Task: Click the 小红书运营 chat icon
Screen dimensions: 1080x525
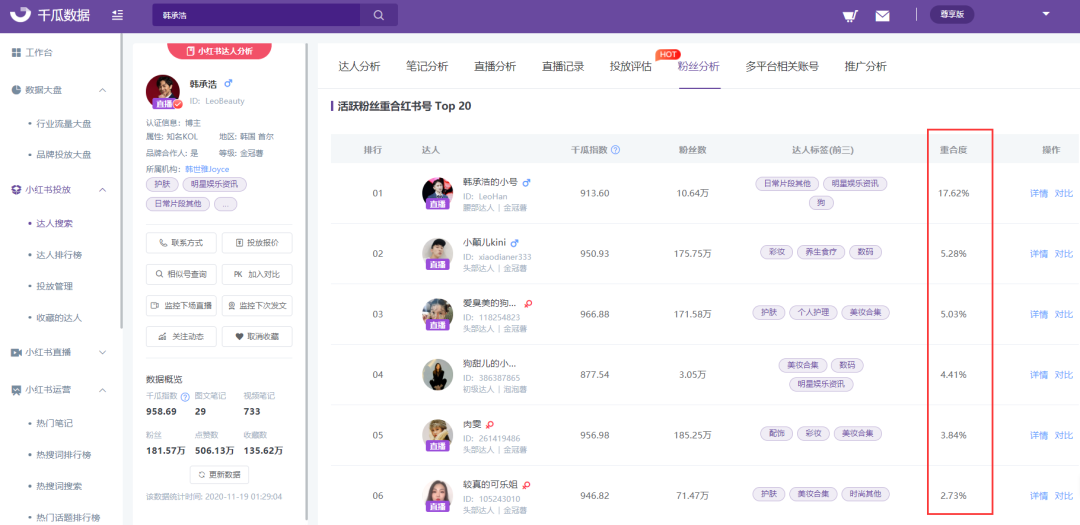Action: (x=16, y=390)
